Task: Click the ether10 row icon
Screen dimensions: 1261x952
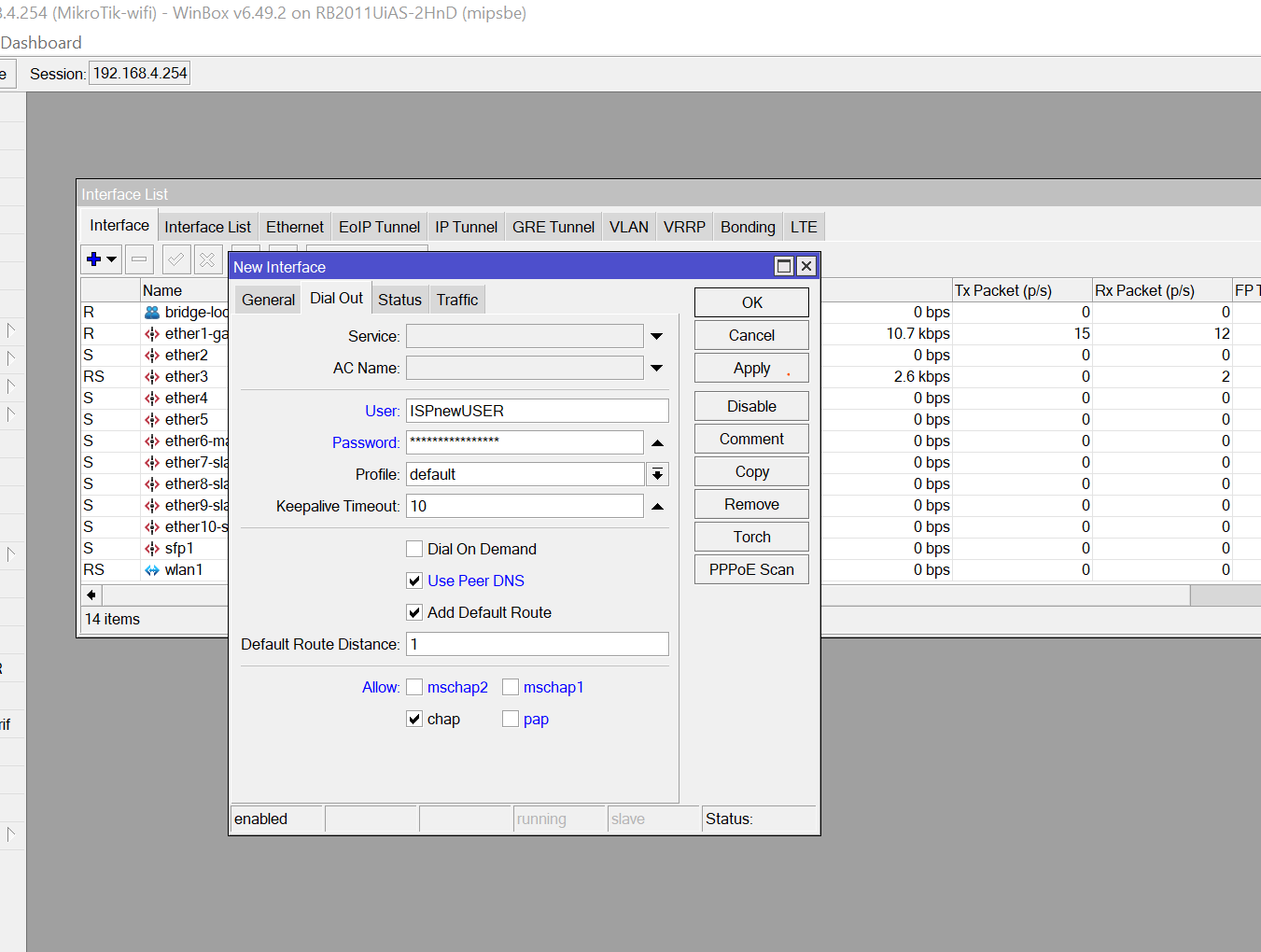Action: tap(152, 527)
